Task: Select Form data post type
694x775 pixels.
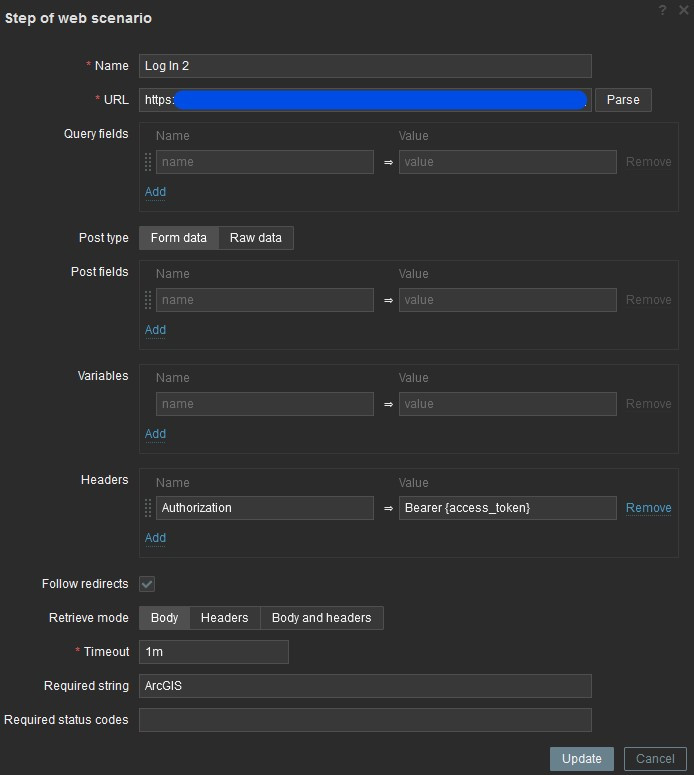Action: point(179,238)
